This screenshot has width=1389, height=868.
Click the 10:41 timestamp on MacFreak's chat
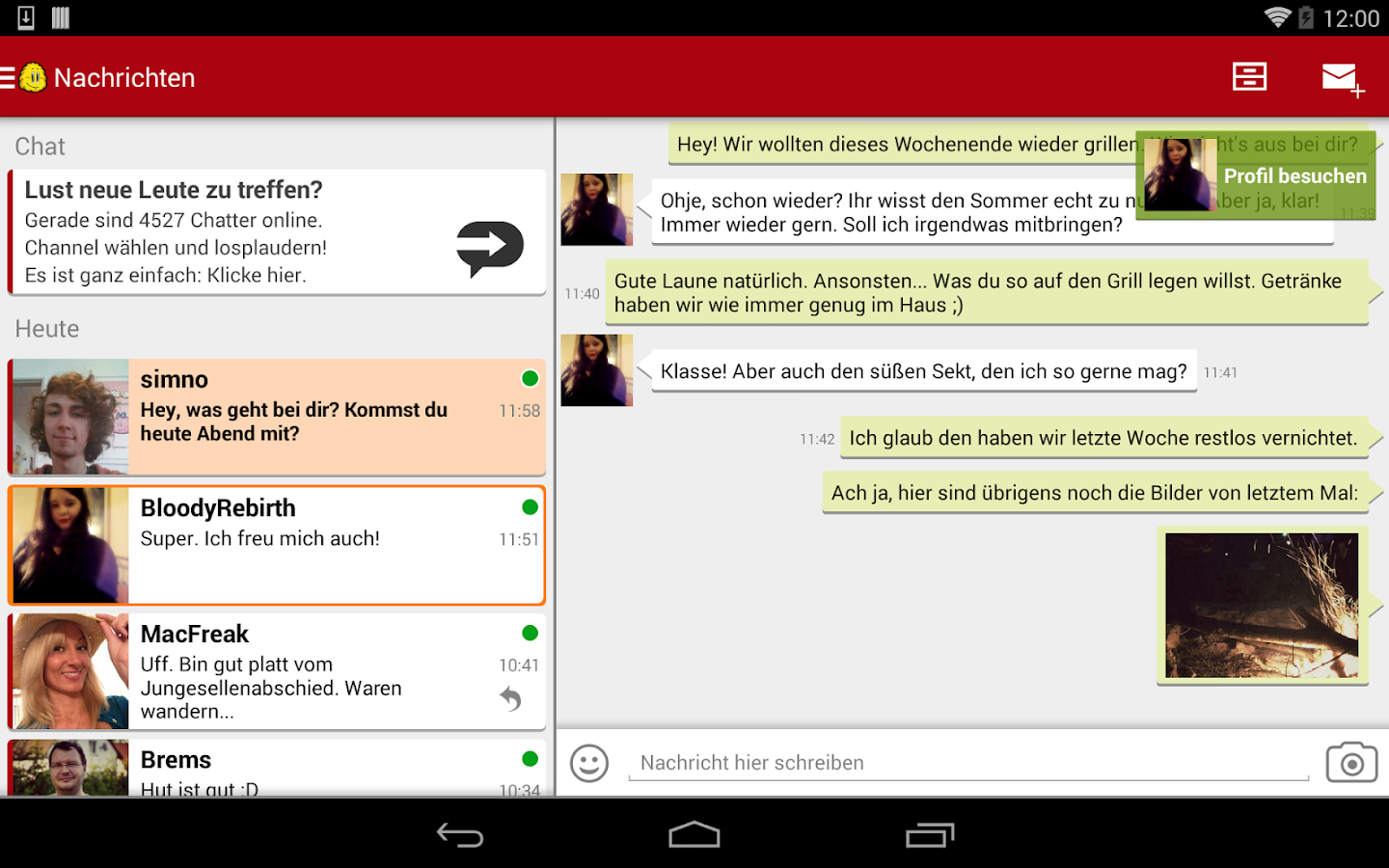519,665
